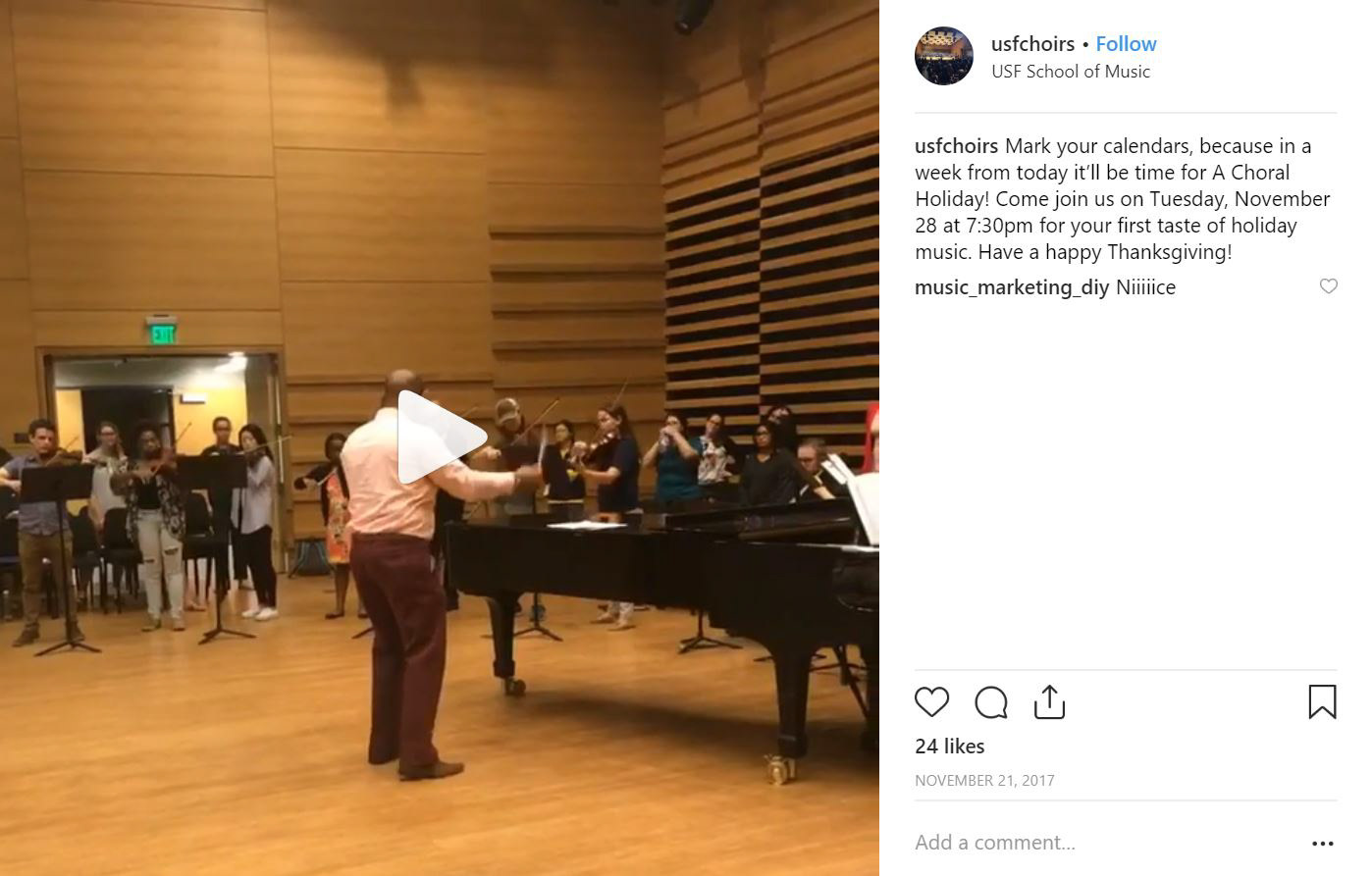
Task: Open the usfchoirs profile picture
Action: [944, 56]
